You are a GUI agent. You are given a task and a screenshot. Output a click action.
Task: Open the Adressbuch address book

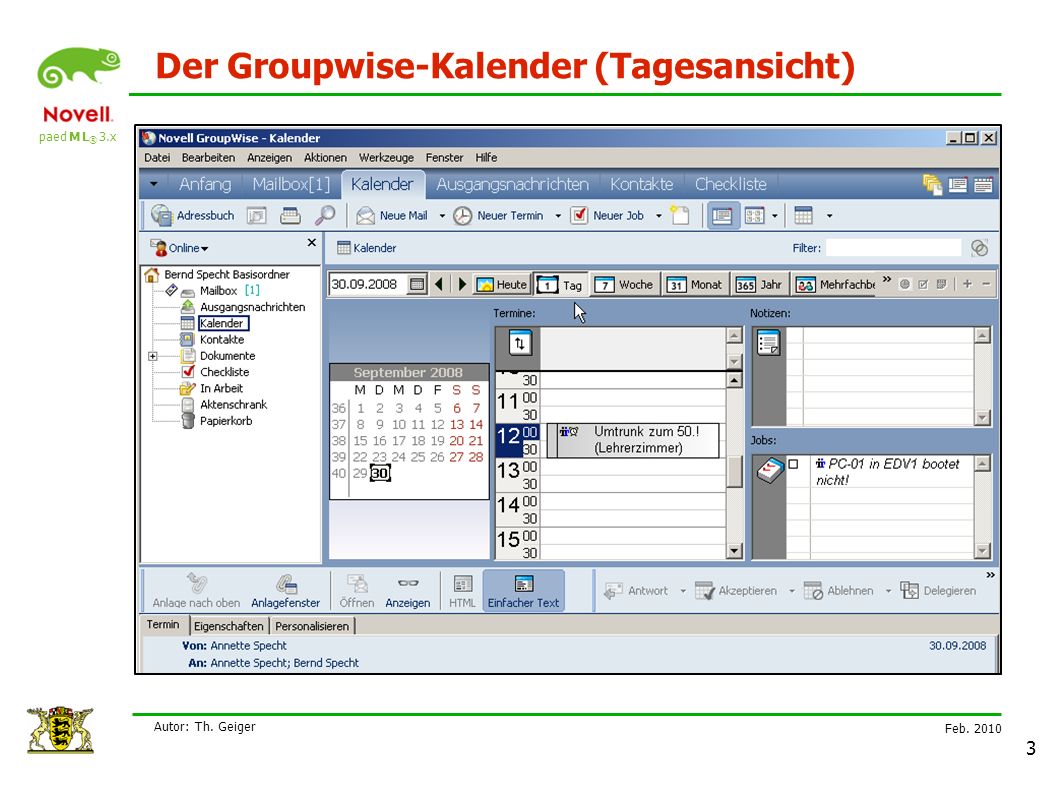[x=193, y=215]
